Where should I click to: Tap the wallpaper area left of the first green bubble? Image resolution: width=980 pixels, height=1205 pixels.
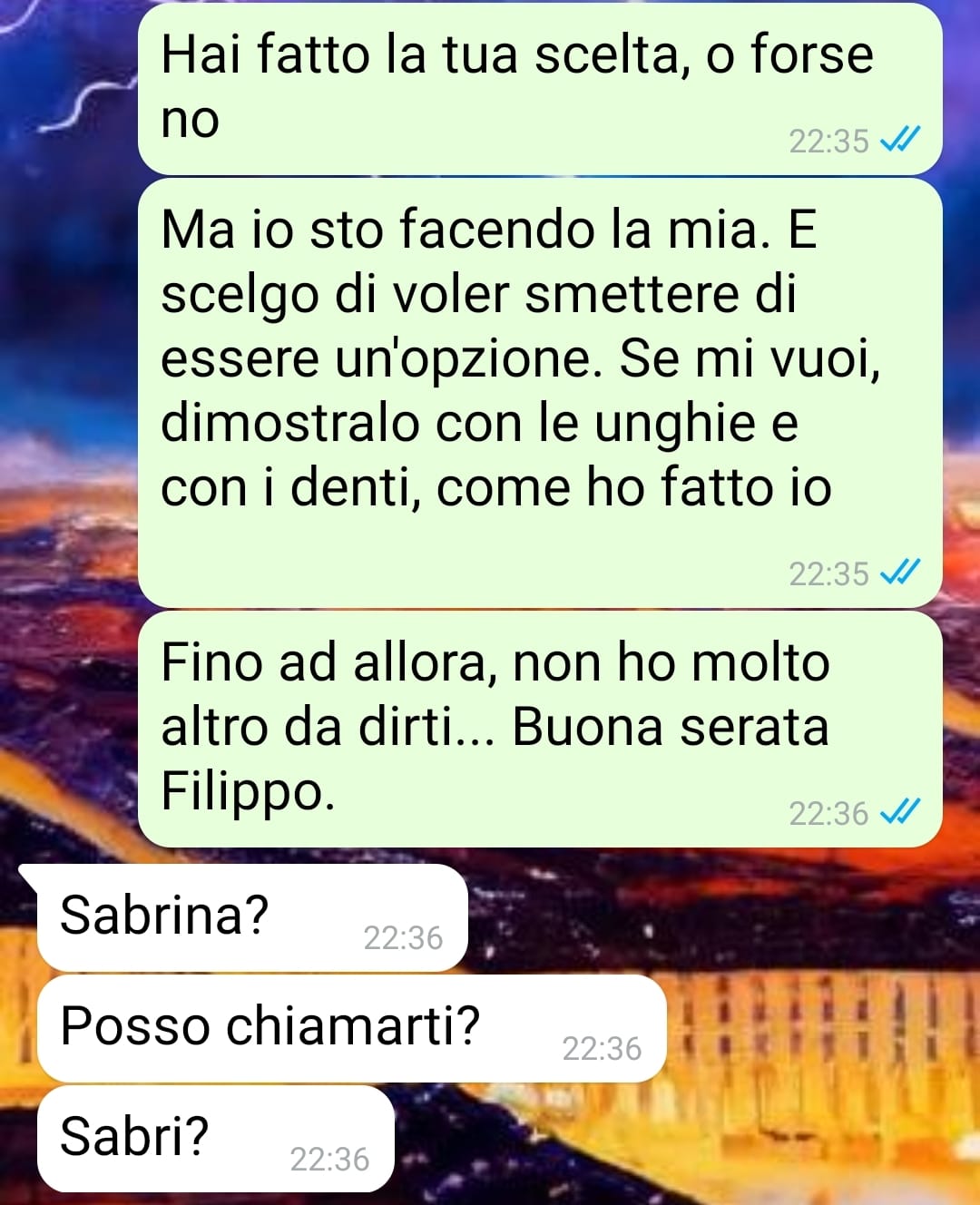point(68,91)
